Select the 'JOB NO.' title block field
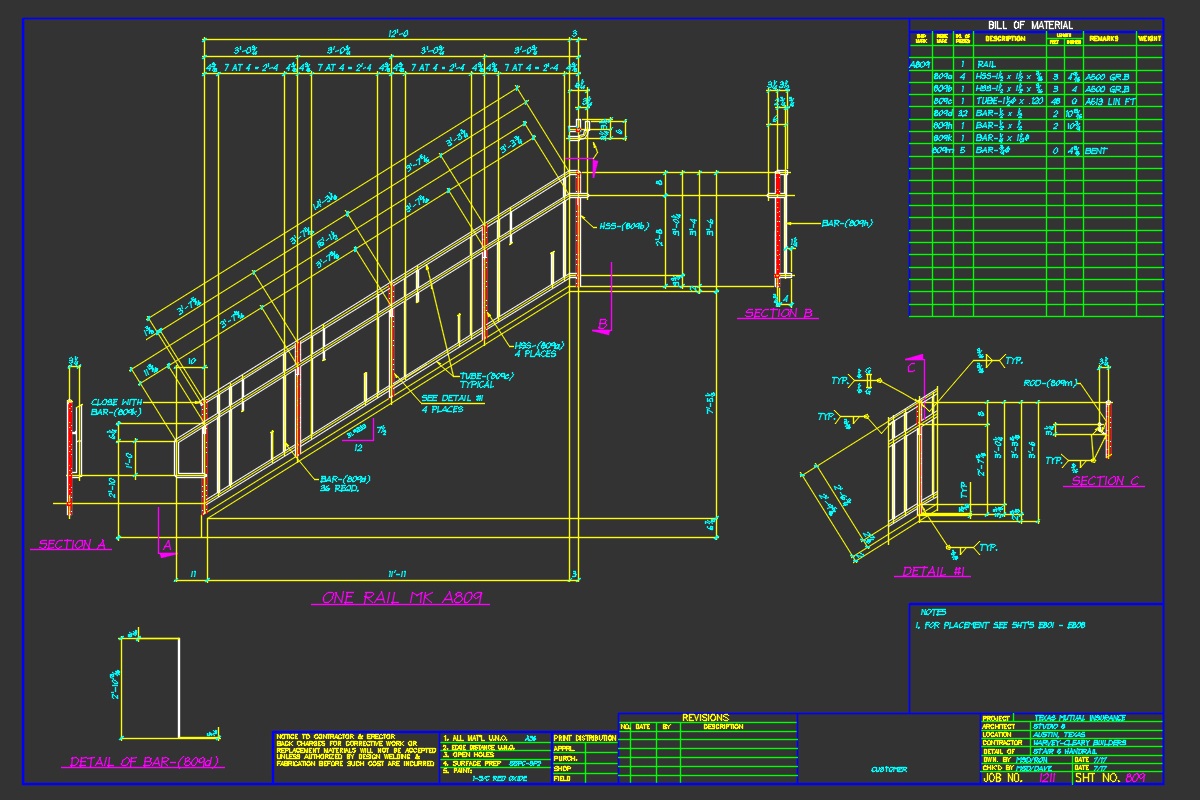 click(1004, 777)
